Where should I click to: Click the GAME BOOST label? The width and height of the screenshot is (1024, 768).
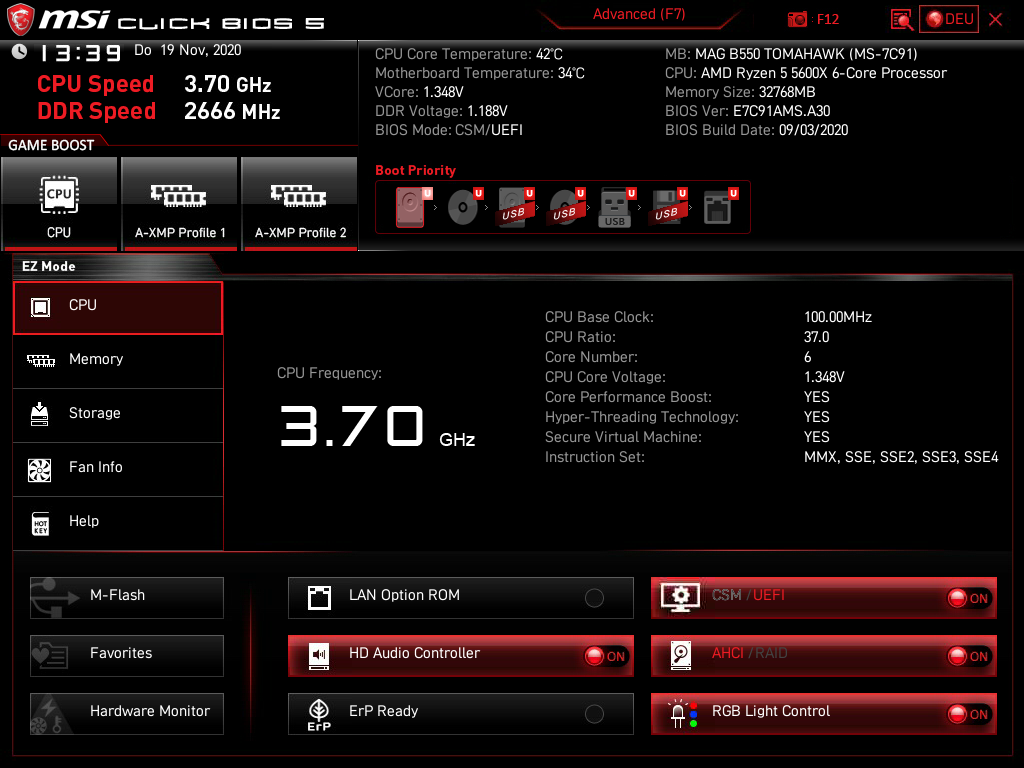click(51, 145)
